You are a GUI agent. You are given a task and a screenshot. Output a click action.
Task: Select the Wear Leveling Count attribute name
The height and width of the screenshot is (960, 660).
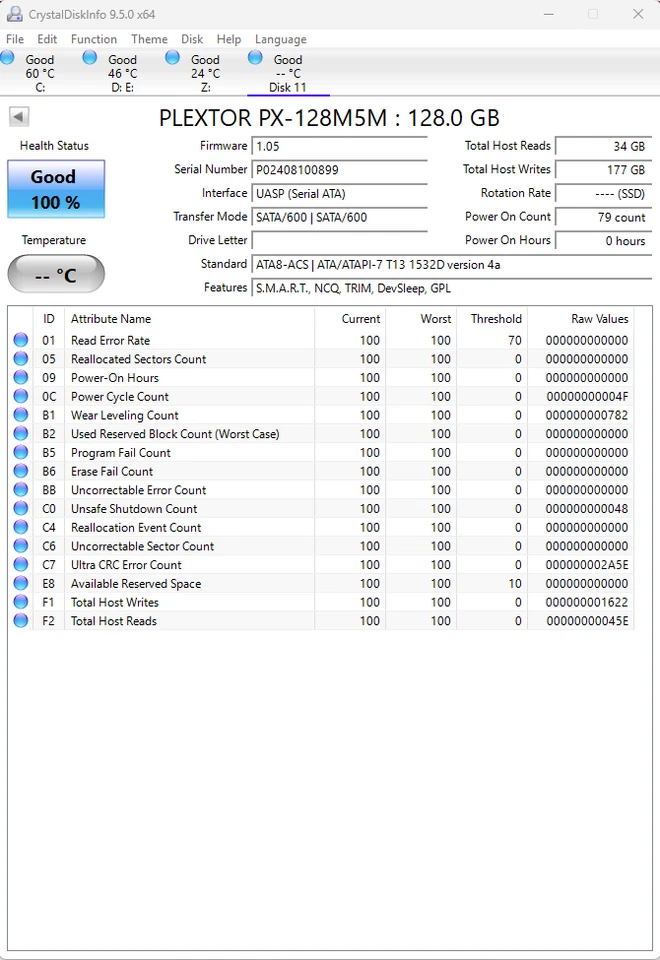point(125,415)
